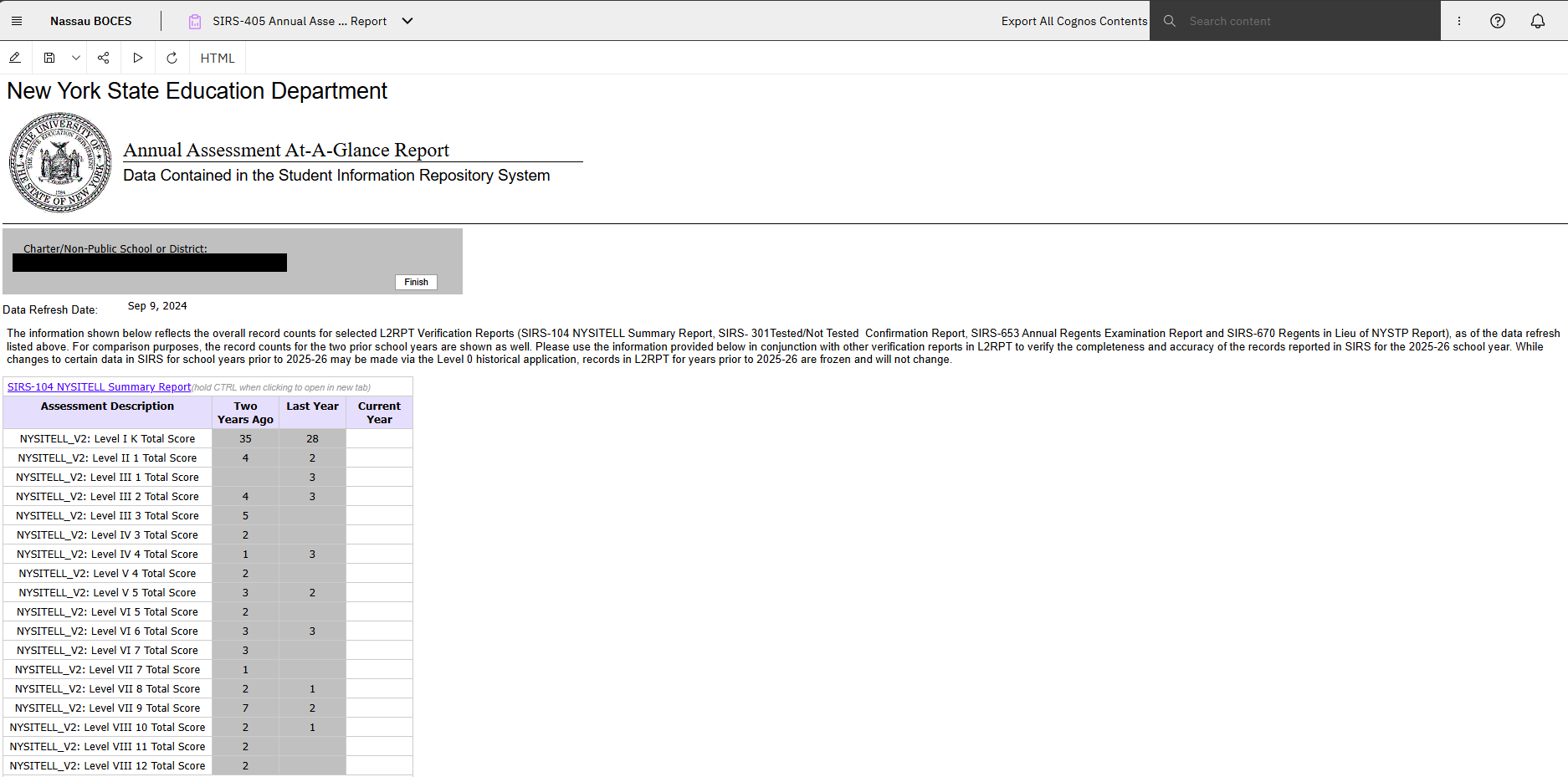Open the SIRS-104 NYSITELL Summary Report link
Viewport: 1568px width, 777px height.
(x=99, y=386)
